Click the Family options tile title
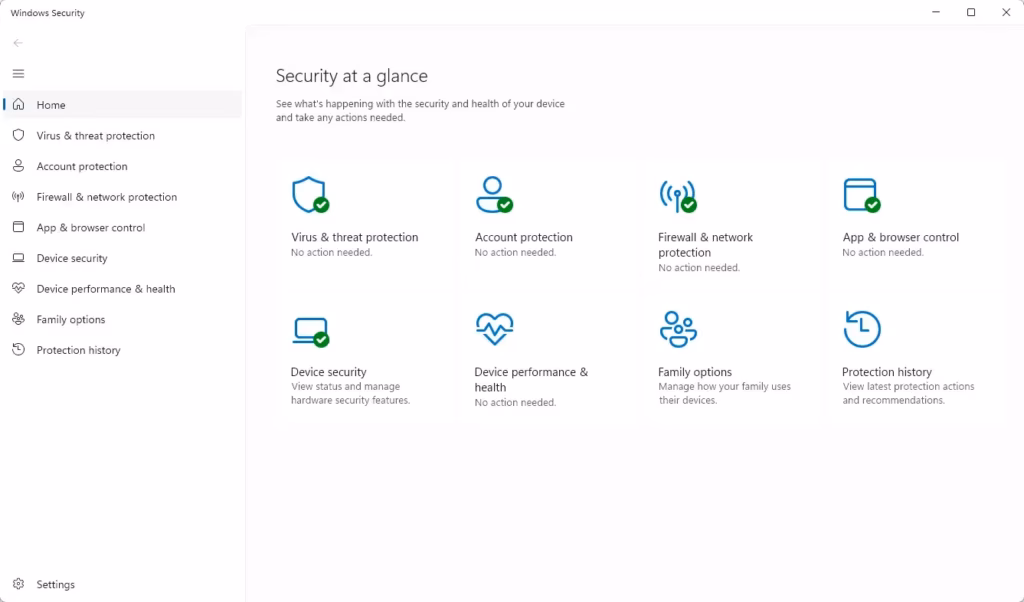 coord(695,372)
